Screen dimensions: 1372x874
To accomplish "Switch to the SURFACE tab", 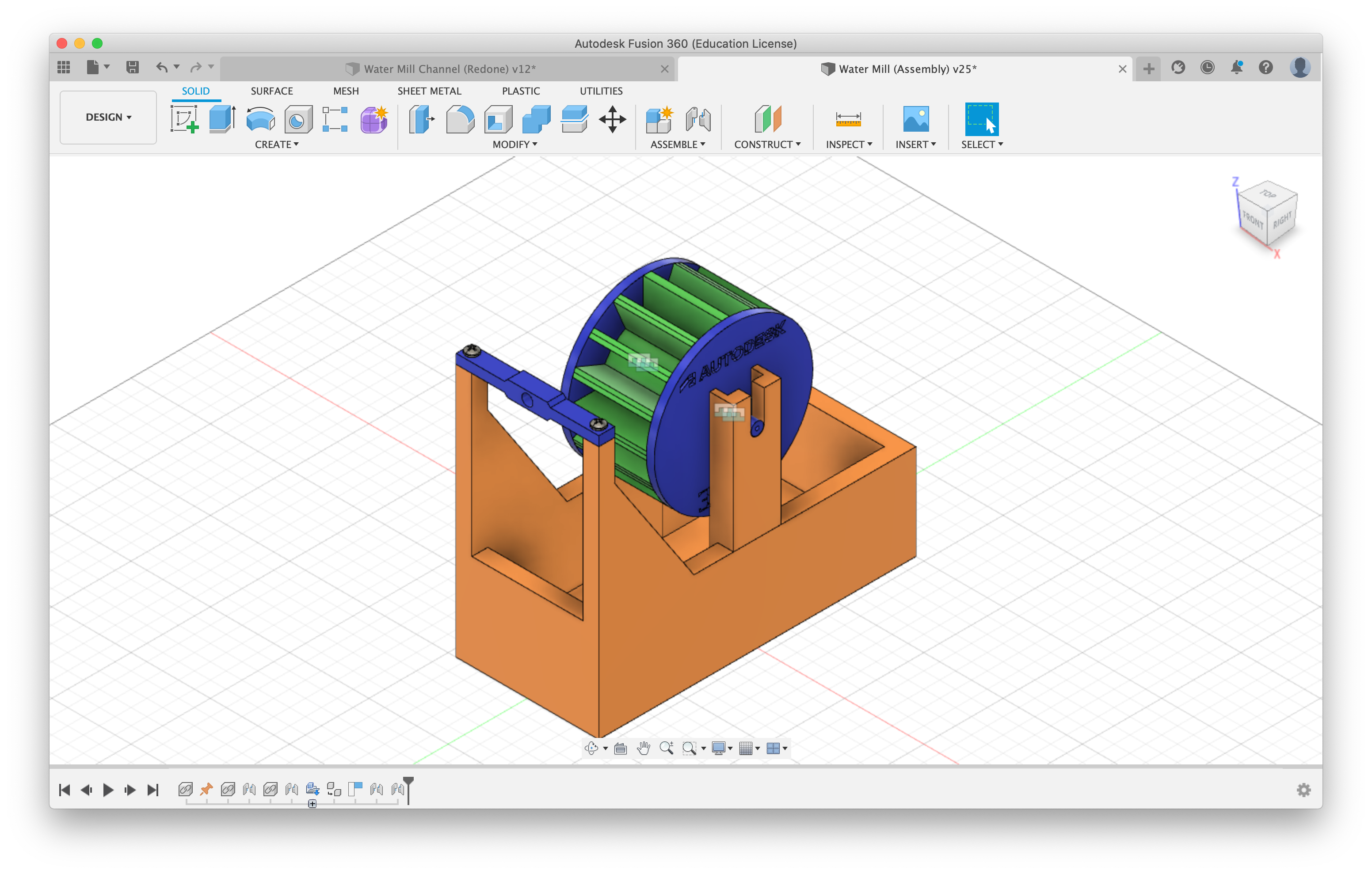I will point(270,91).
